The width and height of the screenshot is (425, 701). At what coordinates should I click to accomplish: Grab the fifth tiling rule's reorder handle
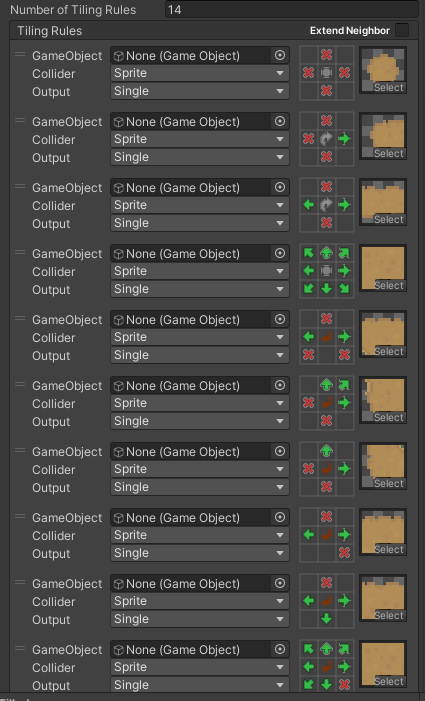coord(20,318)
